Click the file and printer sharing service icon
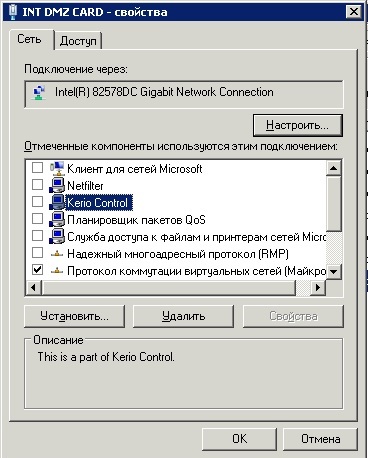 pyautogui.click(x=57, y=236)
